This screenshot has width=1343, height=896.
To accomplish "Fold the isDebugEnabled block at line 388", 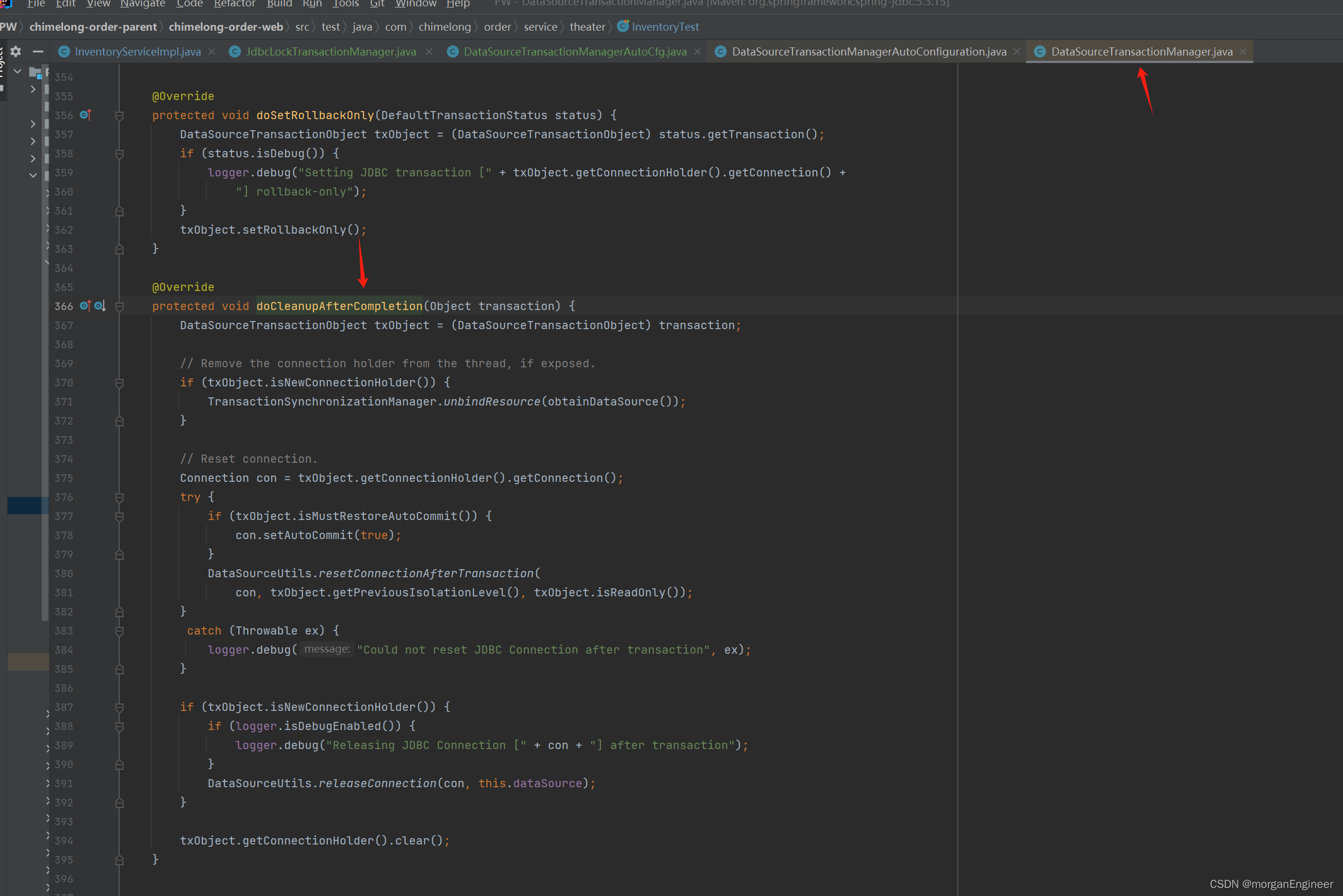I will 120,727.
